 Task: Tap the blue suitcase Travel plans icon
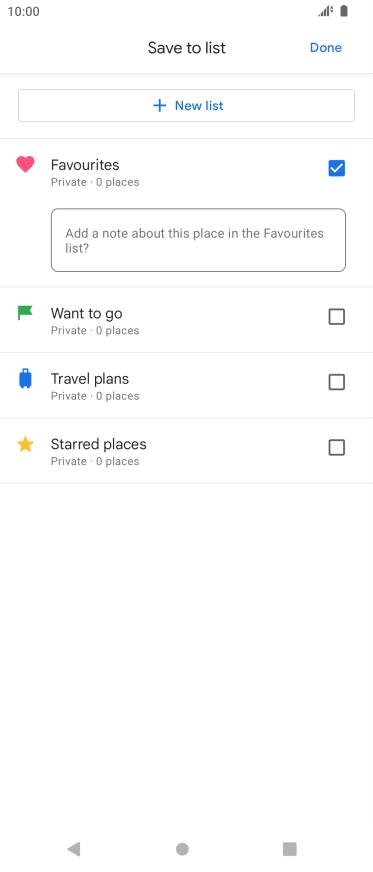[25, 379]
